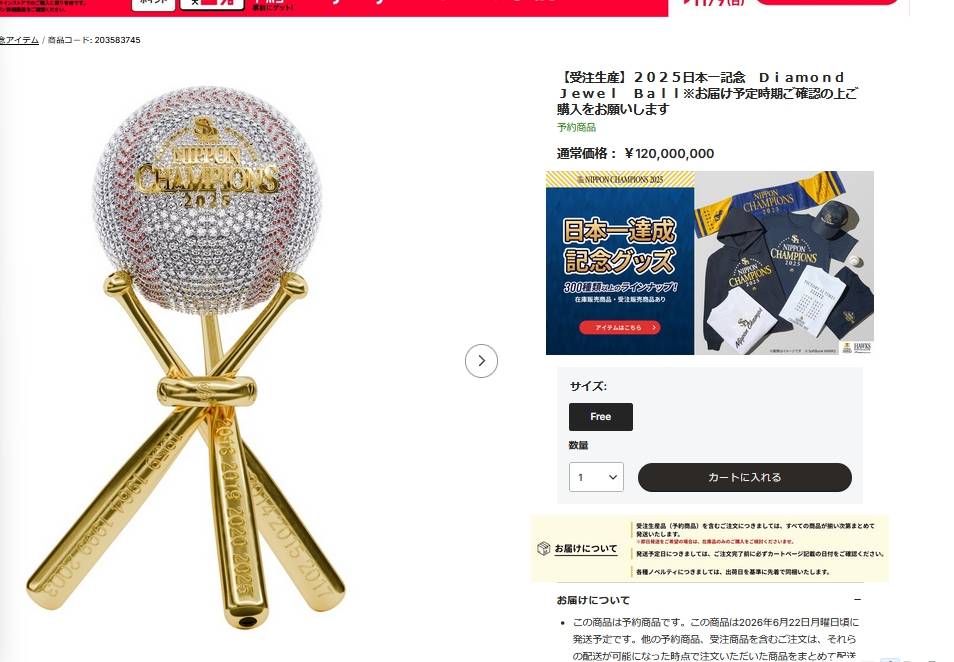Click the champion apparel photo in banner
This screenshot has width=954, height=662.
pos(784,263)
